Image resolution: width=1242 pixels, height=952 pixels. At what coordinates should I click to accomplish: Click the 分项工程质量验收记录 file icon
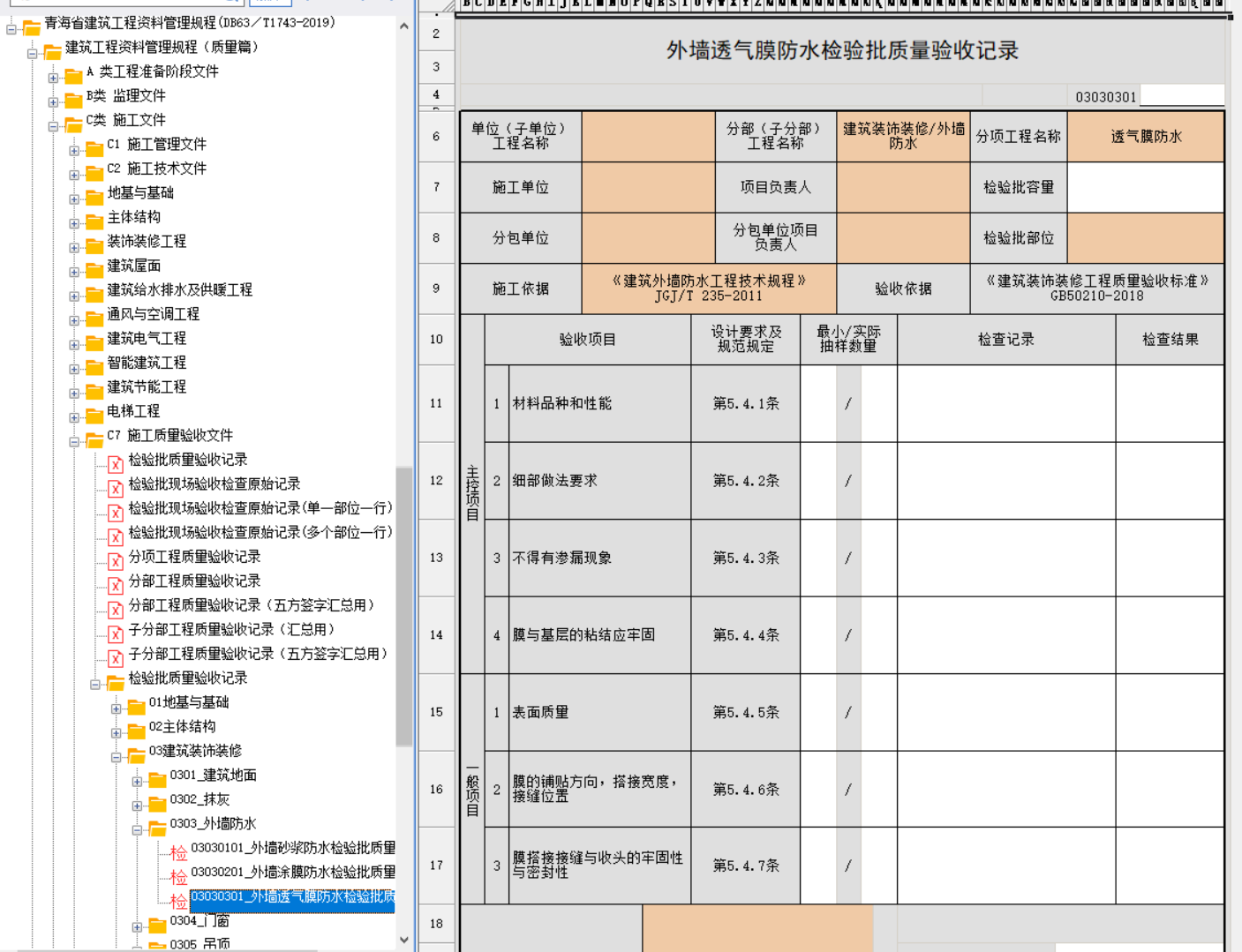click(x=115, y=558)
